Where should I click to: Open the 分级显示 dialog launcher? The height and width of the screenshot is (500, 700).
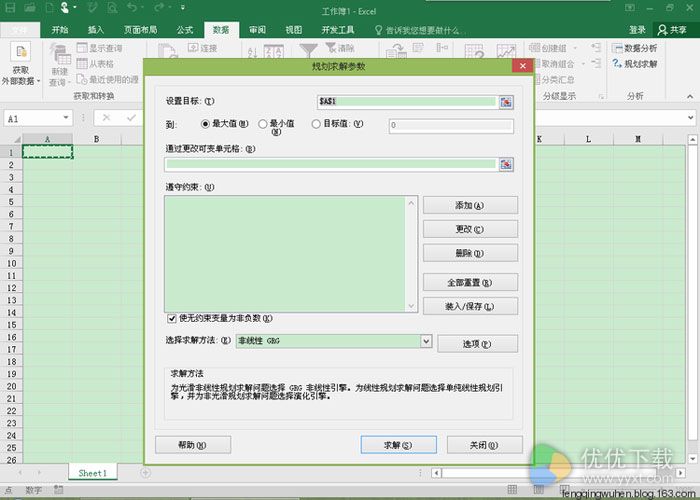(601, 96)
